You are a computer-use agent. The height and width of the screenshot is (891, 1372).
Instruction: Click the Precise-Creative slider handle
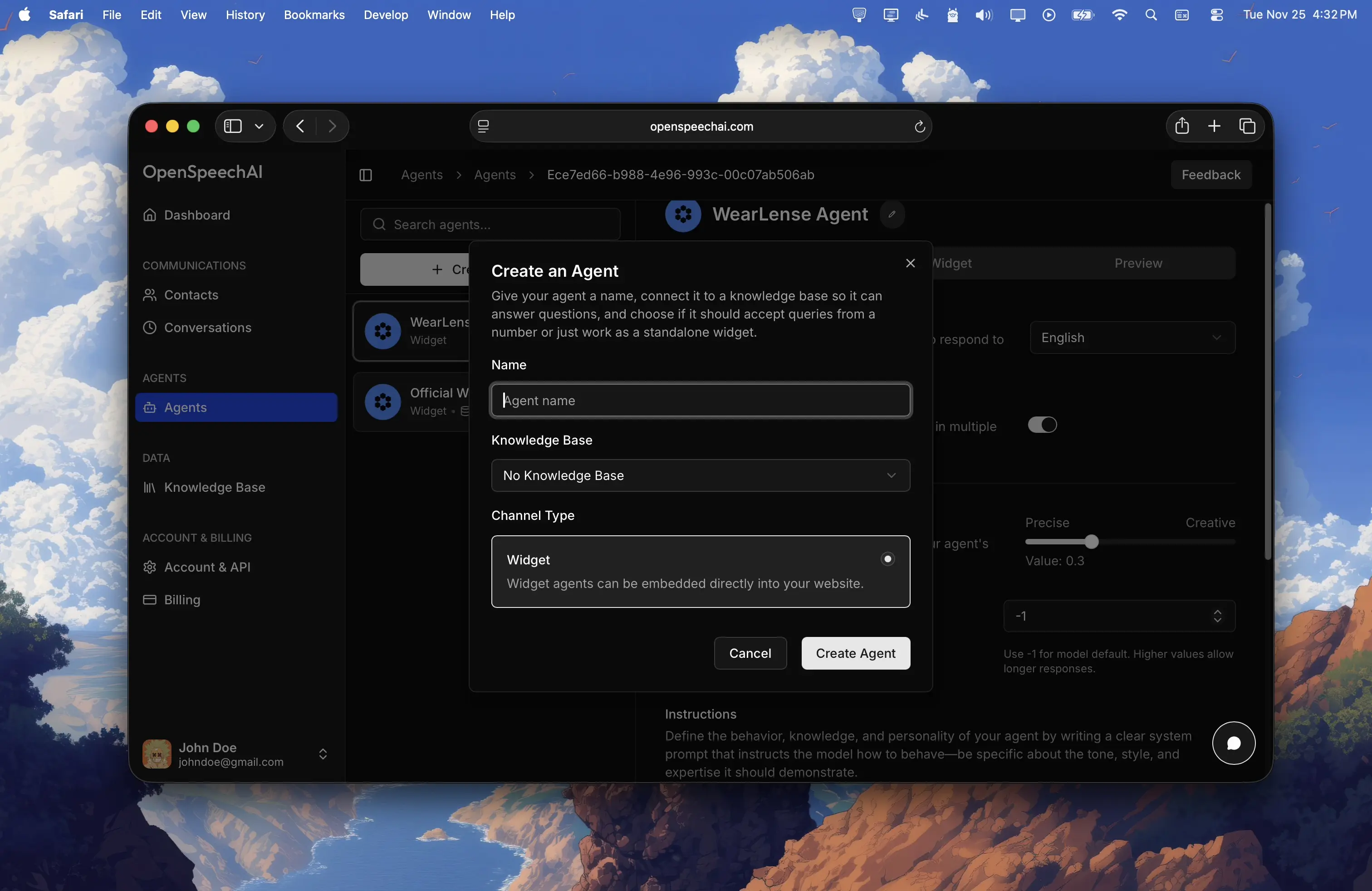point(1091,542)
